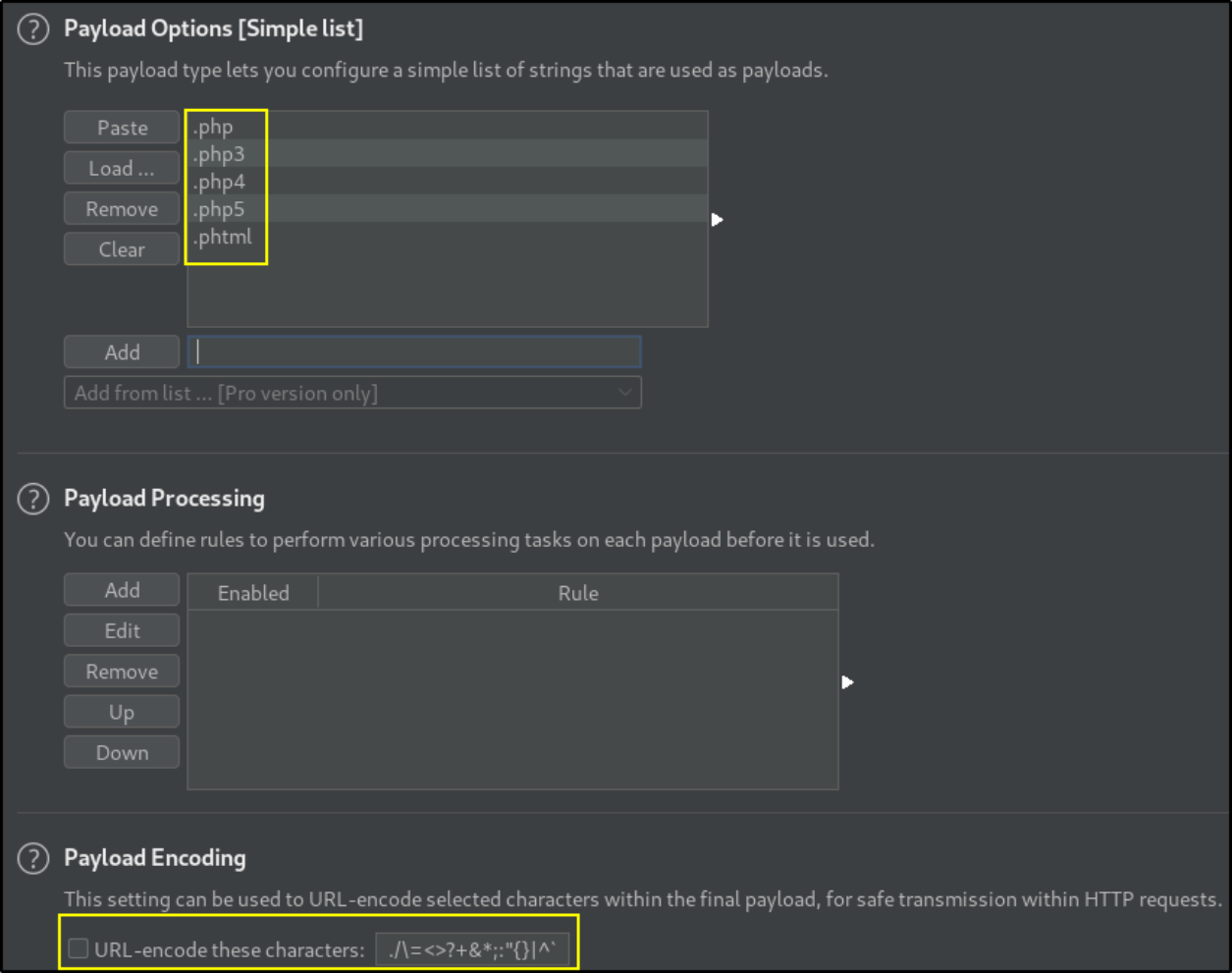The image size is (1232, 973).
Task: Select the .php5 payload entry
Action: tap(448, 209)
